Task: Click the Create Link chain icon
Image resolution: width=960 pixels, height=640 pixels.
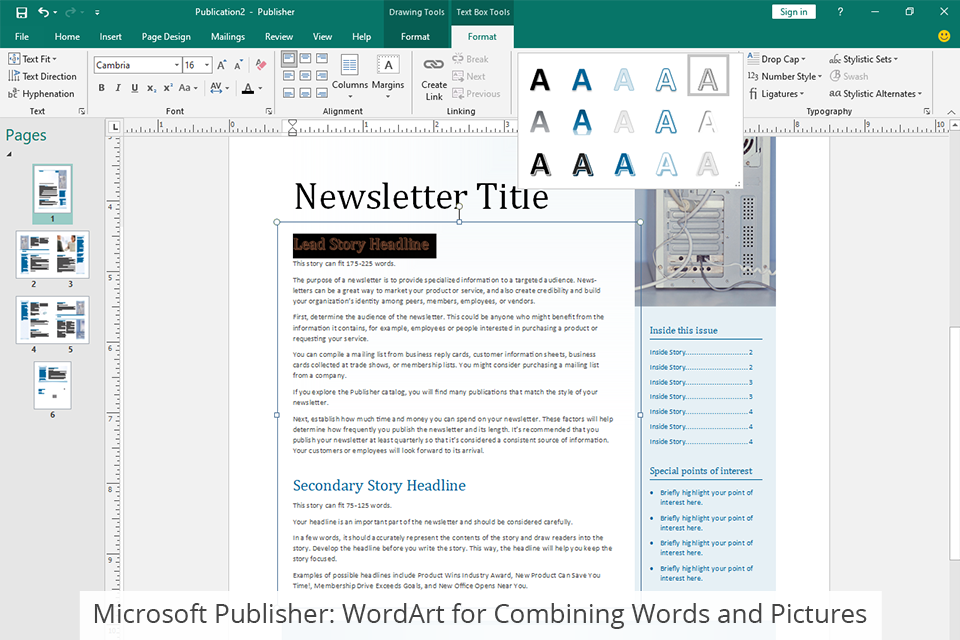Action: (433, 64)
